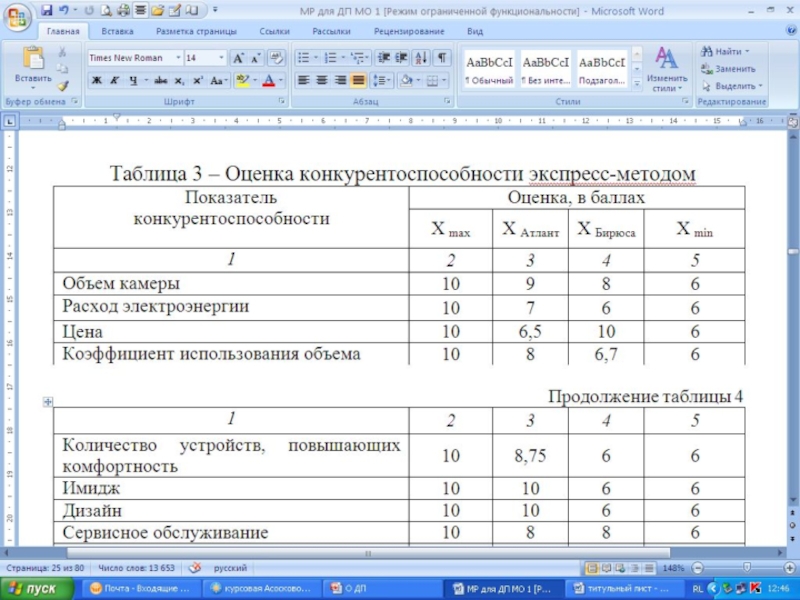Toggle Italic (К) formatting

click(115, 81)
